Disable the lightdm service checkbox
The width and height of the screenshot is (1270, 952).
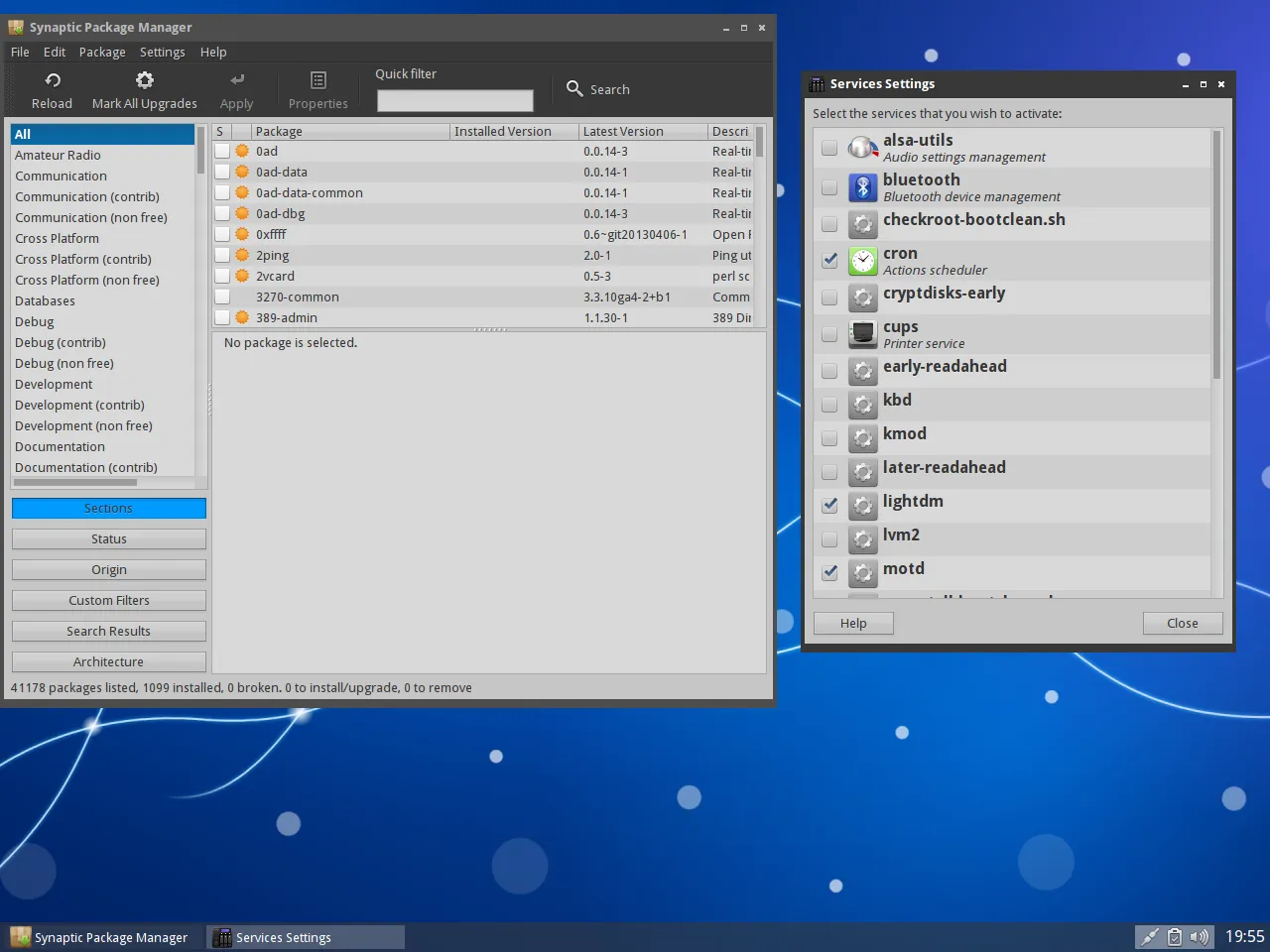[x=829, y=506]
